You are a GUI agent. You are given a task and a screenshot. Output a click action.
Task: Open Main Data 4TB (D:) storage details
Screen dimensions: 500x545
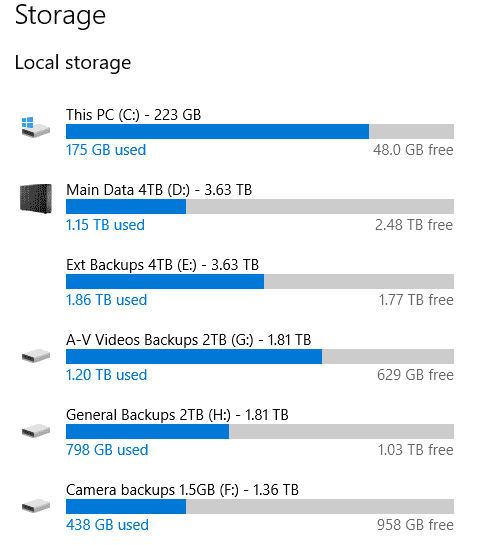click(159, 190)
